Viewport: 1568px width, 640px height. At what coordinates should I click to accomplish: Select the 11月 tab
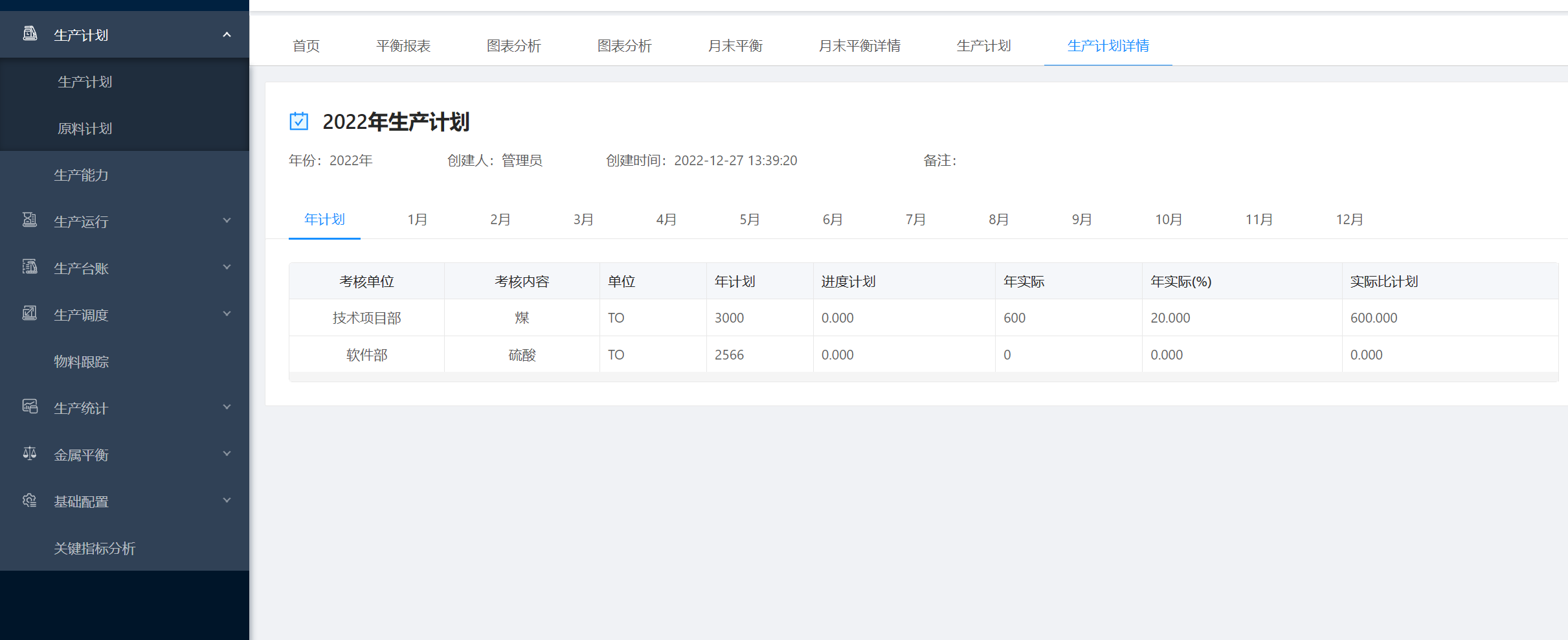1259,220
